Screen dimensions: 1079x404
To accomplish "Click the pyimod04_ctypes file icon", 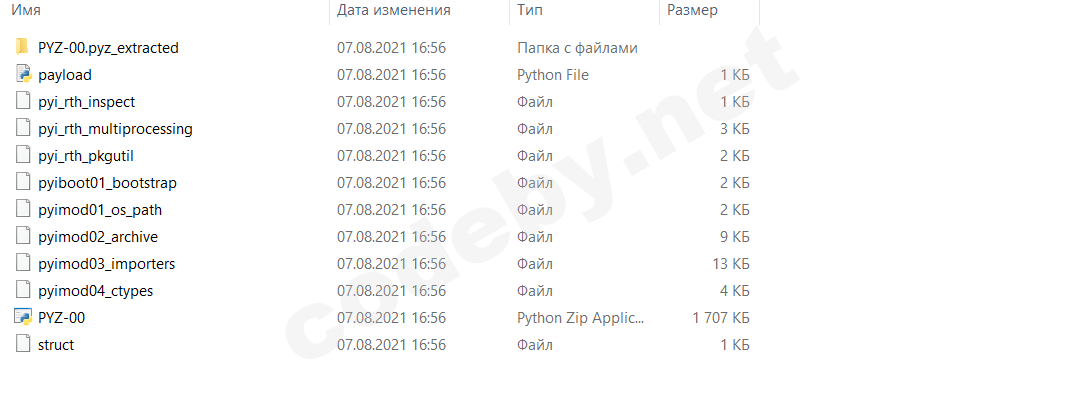I will click(23, 290).
